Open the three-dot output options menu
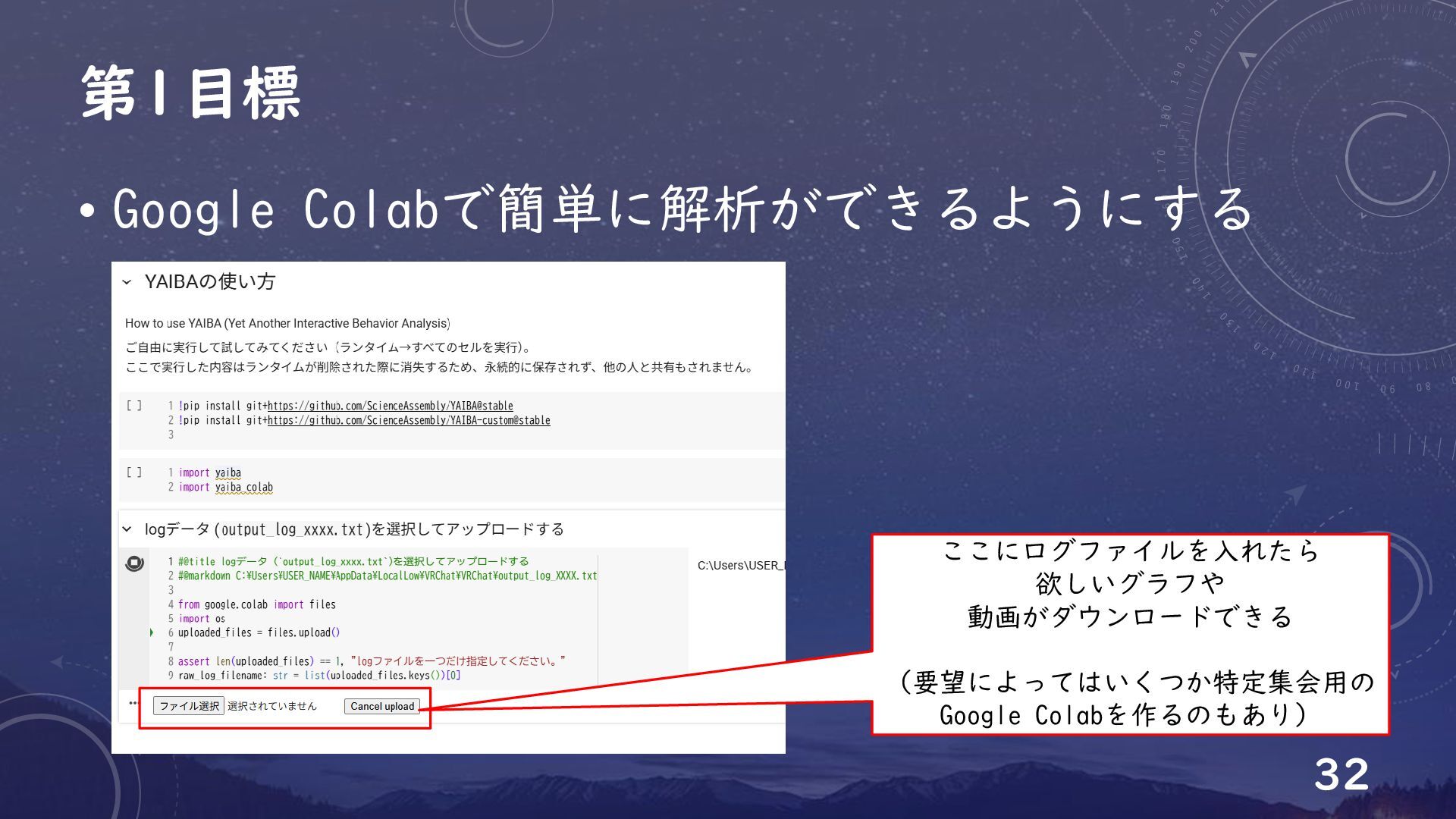 pyautogui.click(x=133, y=703)
